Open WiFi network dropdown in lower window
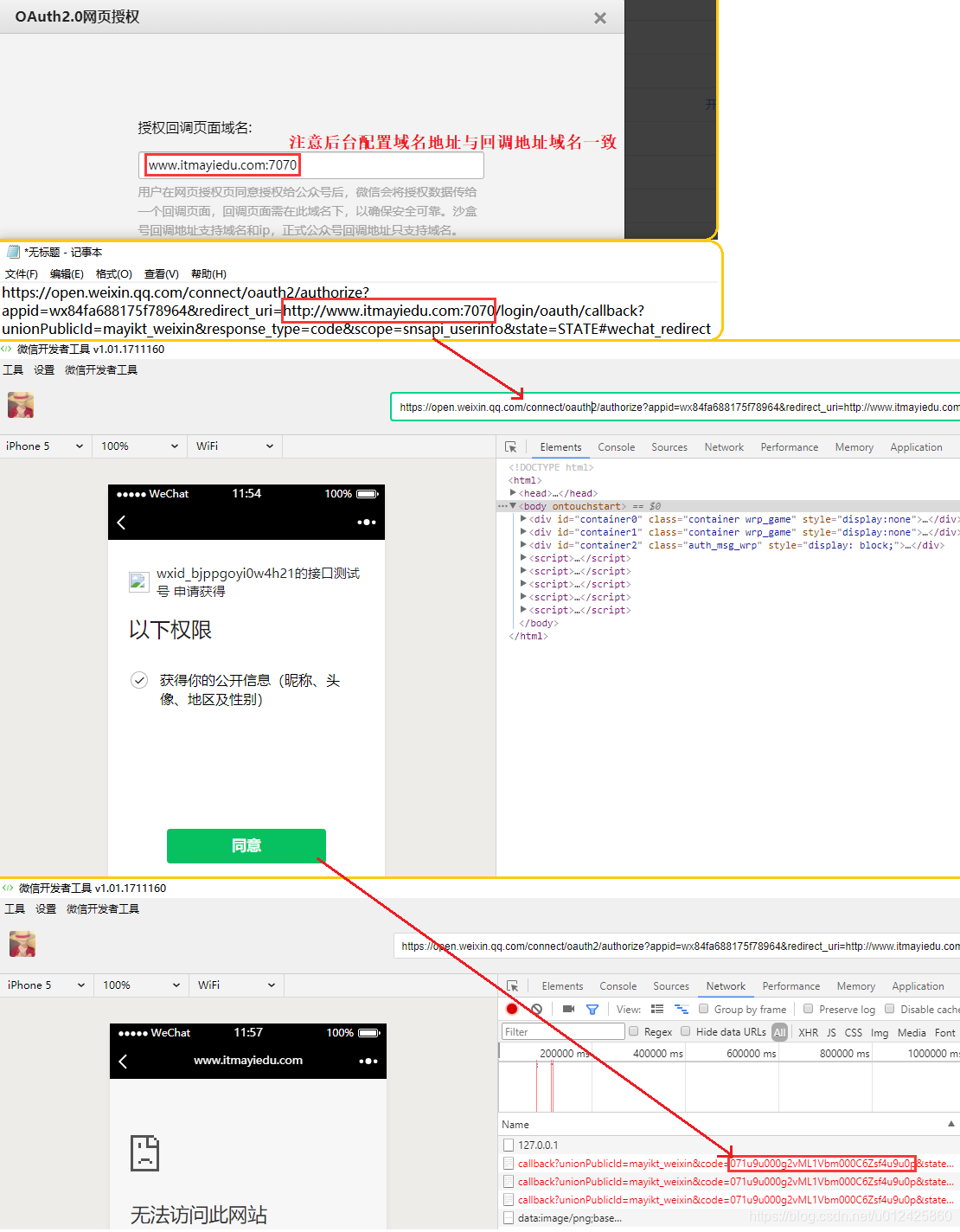 (x=236, y=985)
